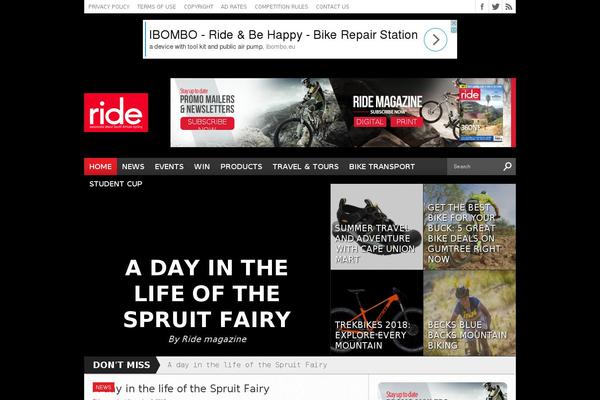
Task: Go to the News menu item
Action: (133, 167)
